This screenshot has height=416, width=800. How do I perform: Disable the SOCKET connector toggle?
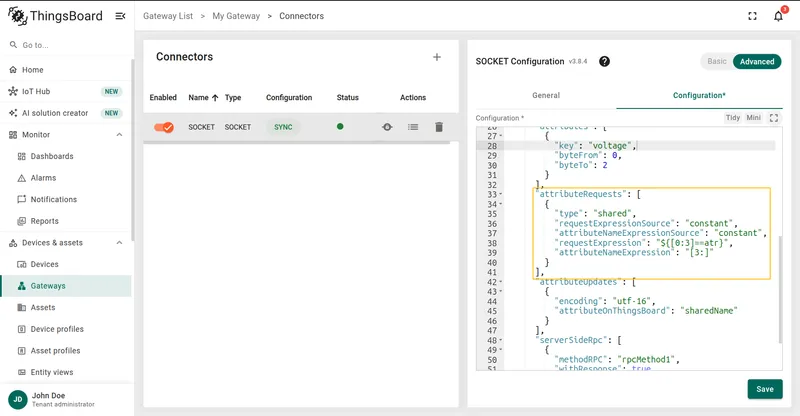click(x=164, y=127)
